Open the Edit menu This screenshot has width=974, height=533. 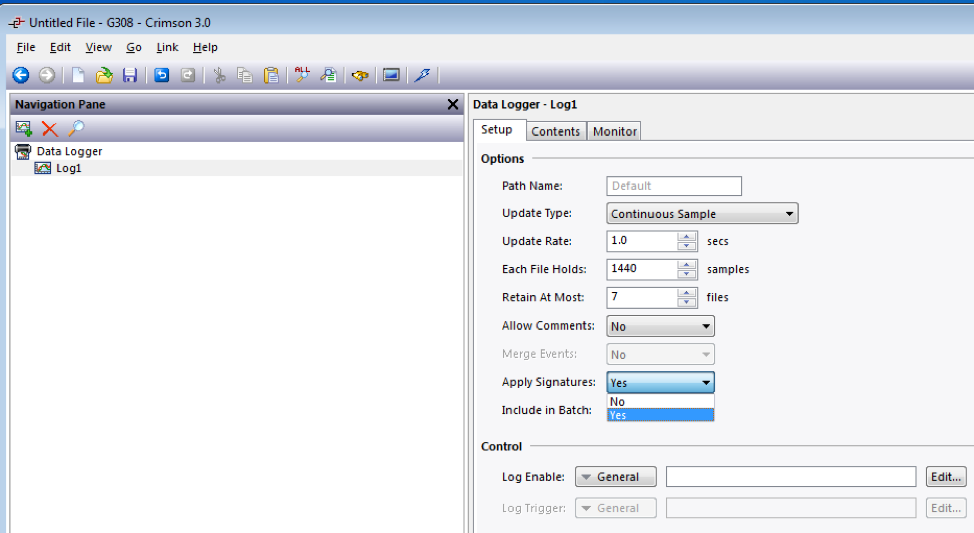tap(60, 47)
